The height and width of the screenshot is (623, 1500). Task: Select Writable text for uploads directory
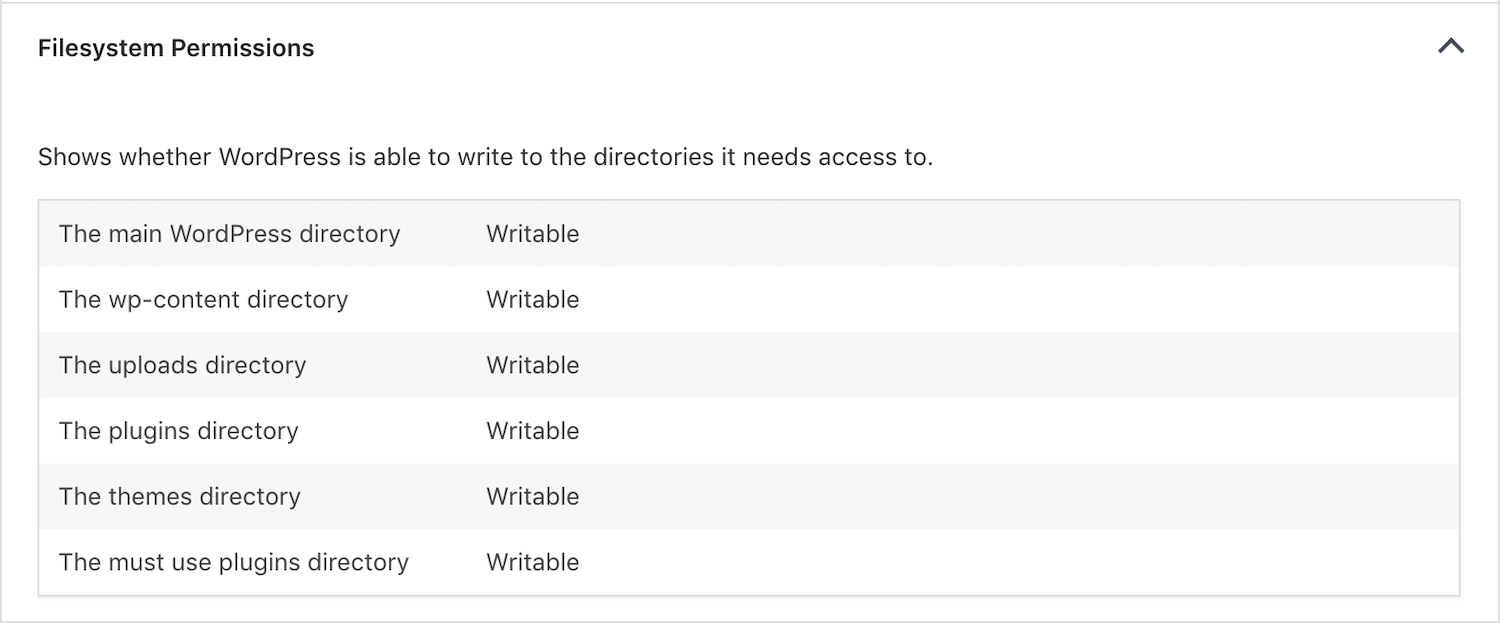(x=532, y=365)
